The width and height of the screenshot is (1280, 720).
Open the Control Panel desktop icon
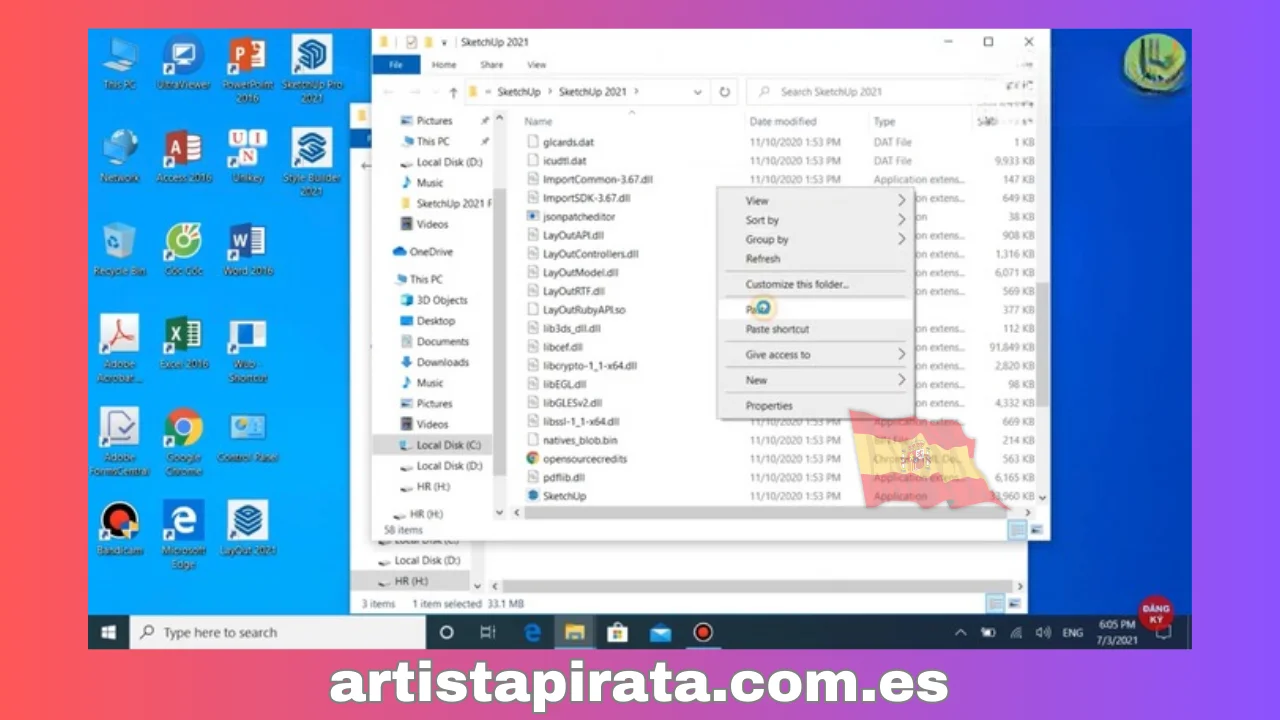tap(248, 435)
